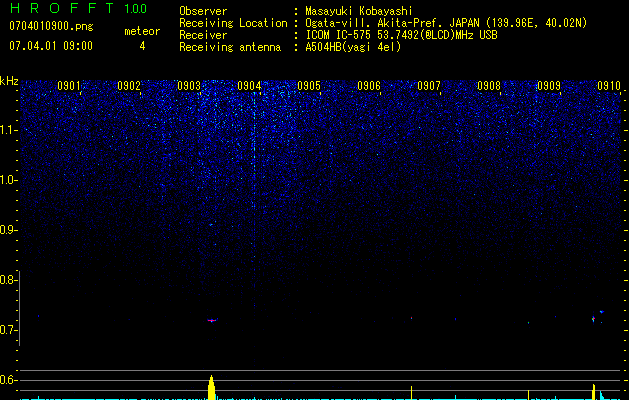
Task: Click the green 'meteor' label
Action: tap(142, 31)
